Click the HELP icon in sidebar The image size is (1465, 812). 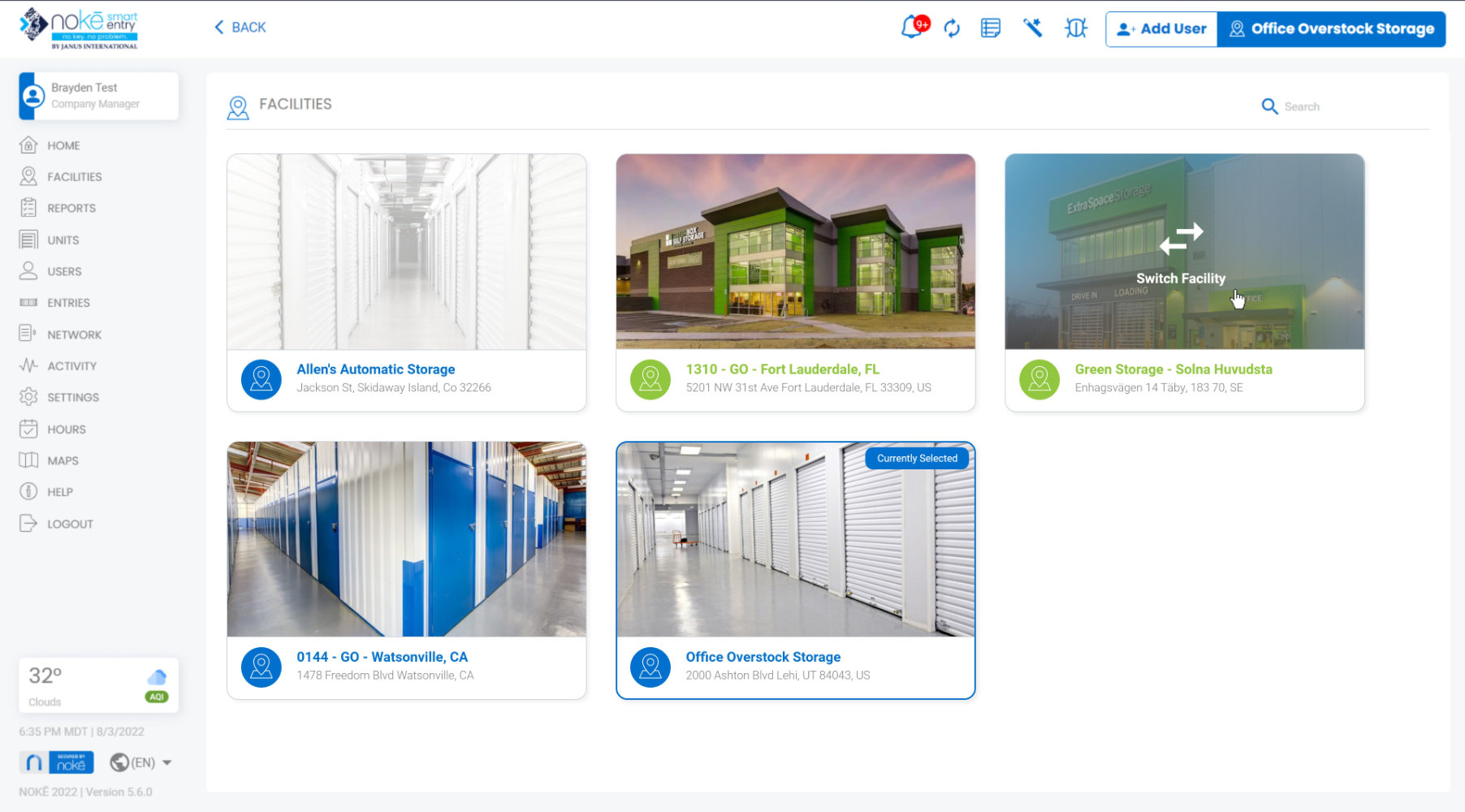tap(28, 491)
